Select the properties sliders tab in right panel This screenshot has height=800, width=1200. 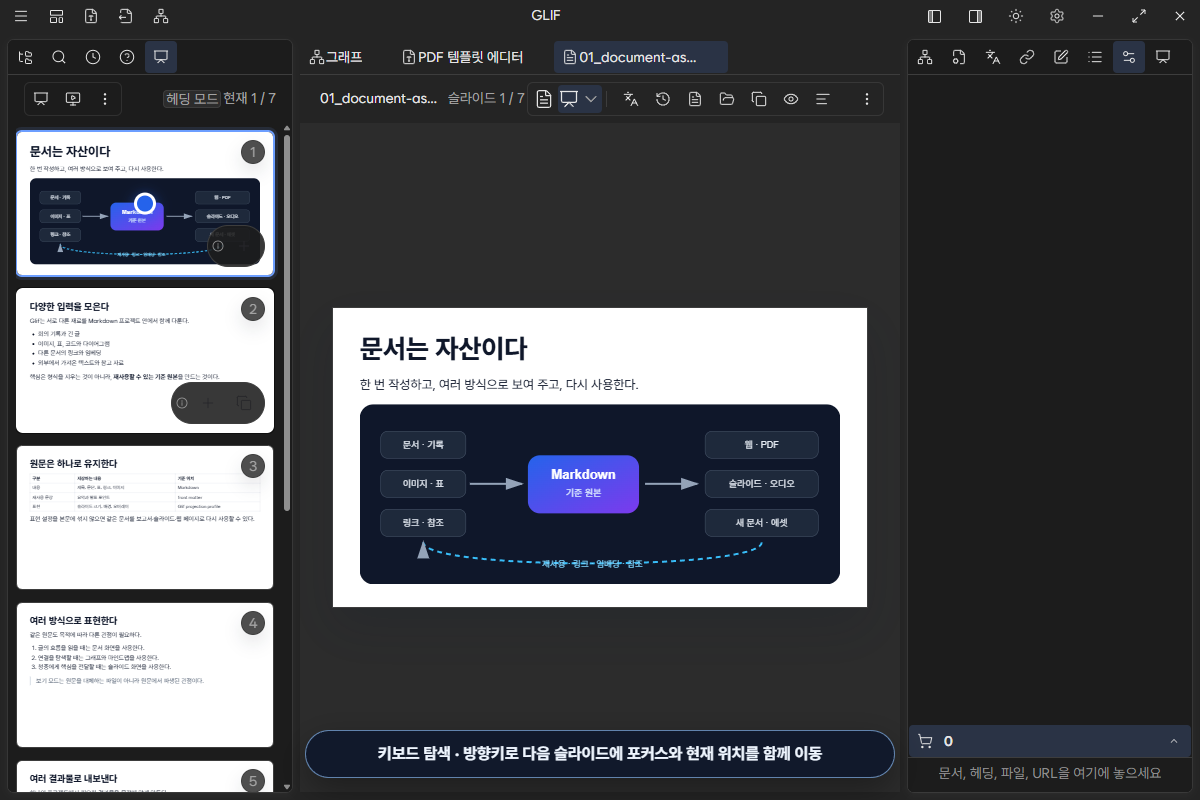click(1129, 57)
